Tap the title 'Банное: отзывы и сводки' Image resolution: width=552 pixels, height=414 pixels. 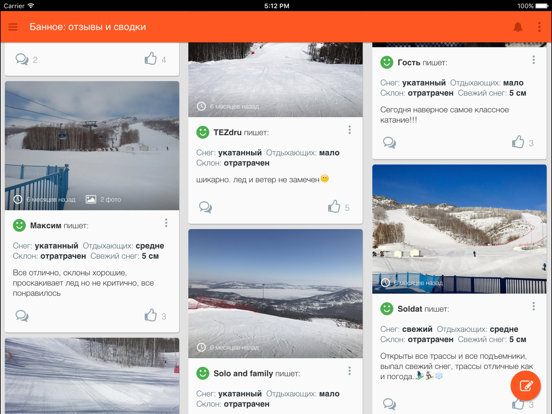(88, 27)
